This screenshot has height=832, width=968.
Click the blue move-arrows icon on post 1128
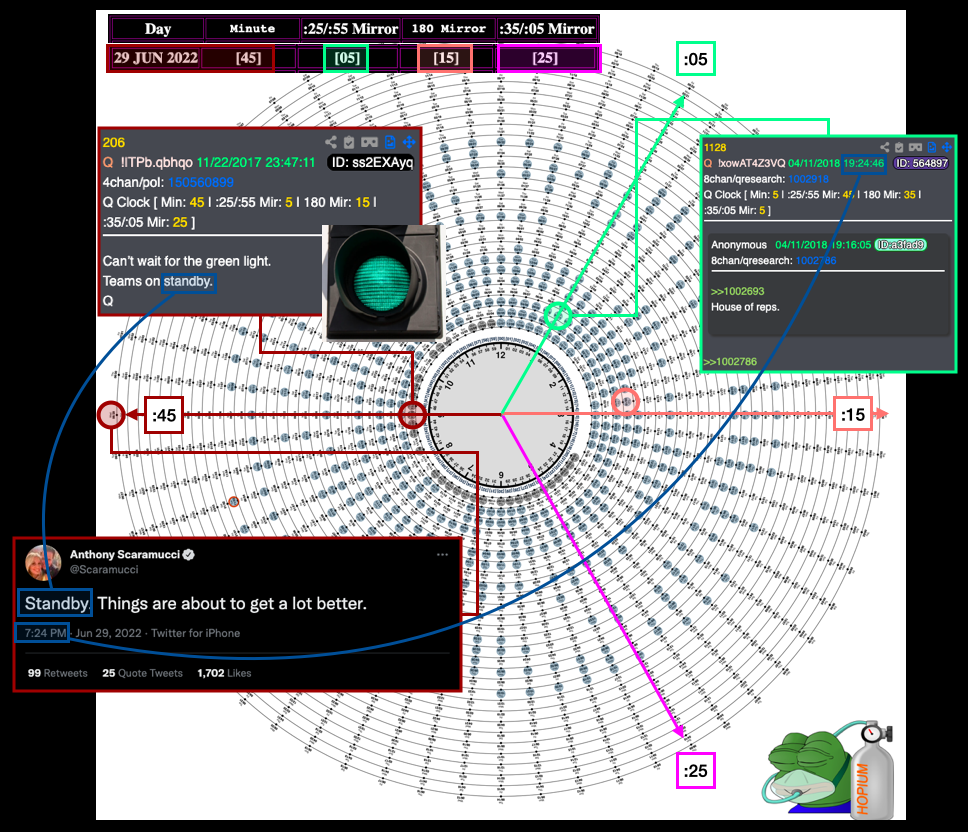coord(946,147)
